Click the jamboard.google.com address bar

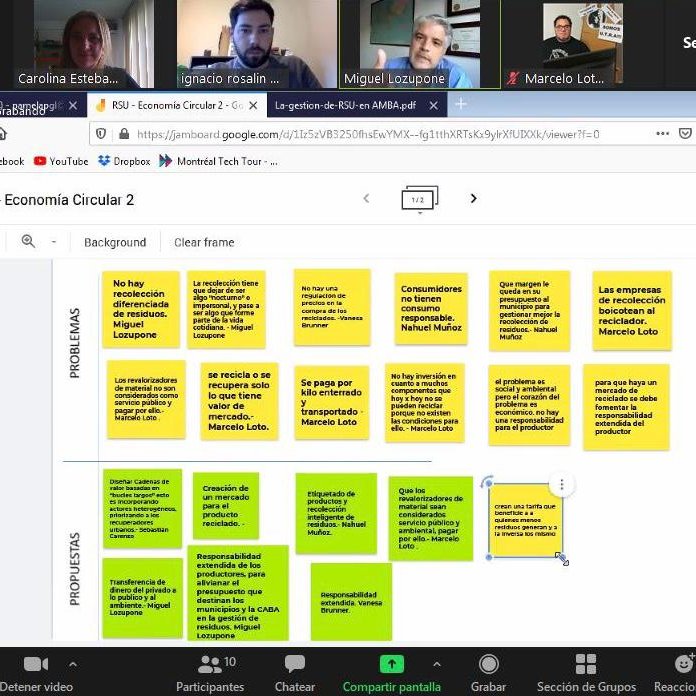point(368,134)
